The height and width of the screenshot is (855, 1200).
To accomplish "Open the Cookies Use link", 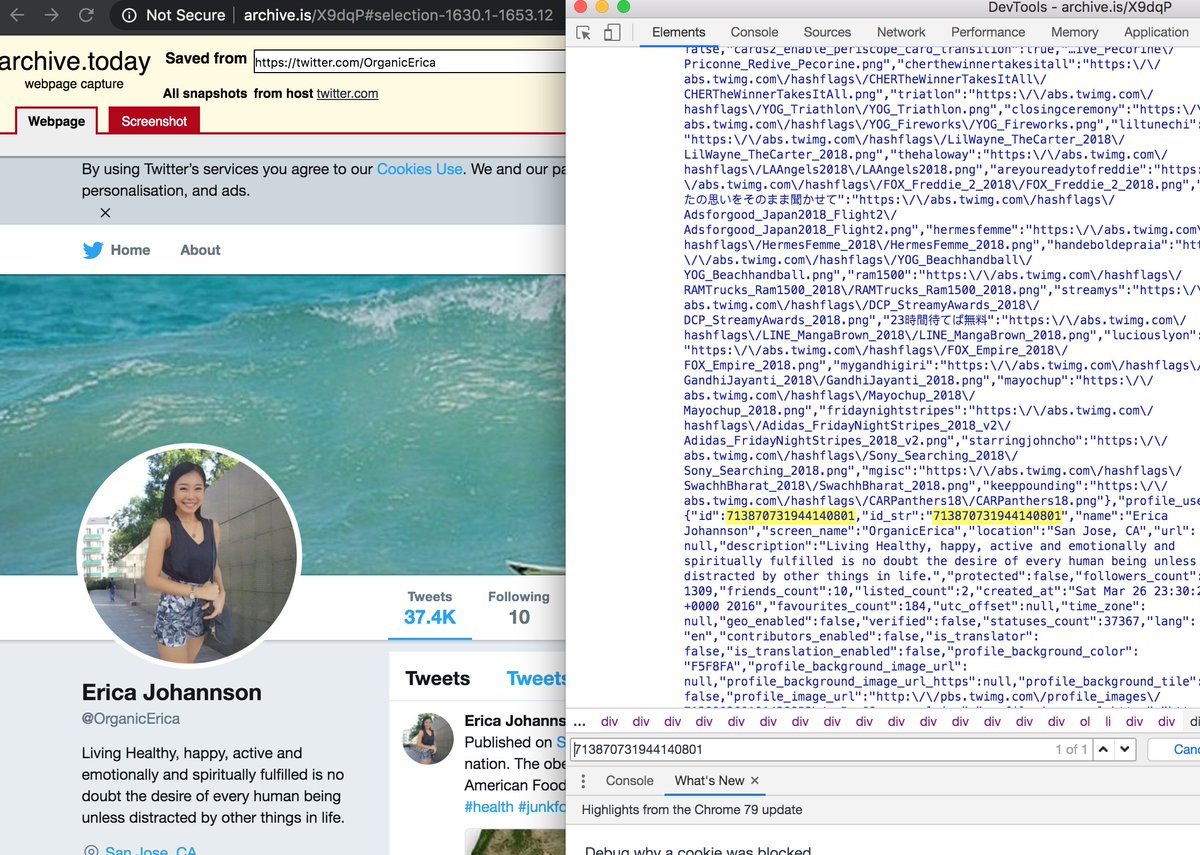I will (419, 169).
